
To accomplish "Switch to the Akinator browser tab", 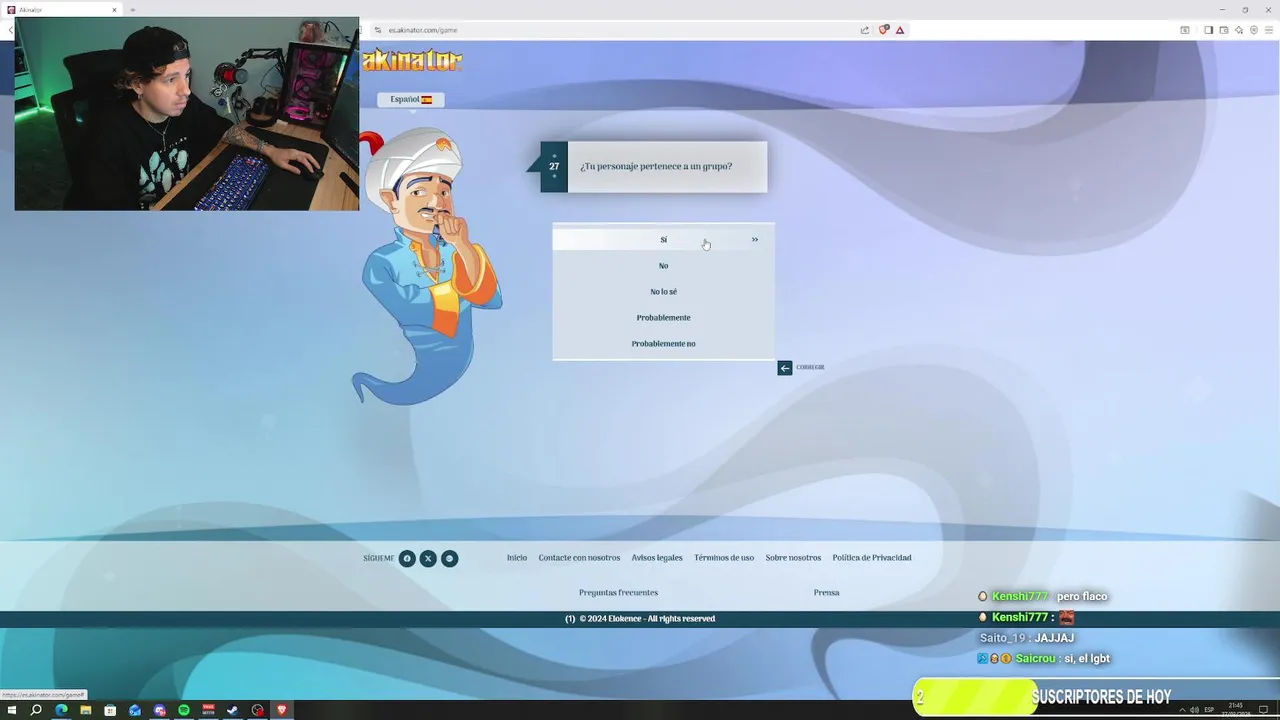I will (x=62, y=10).
